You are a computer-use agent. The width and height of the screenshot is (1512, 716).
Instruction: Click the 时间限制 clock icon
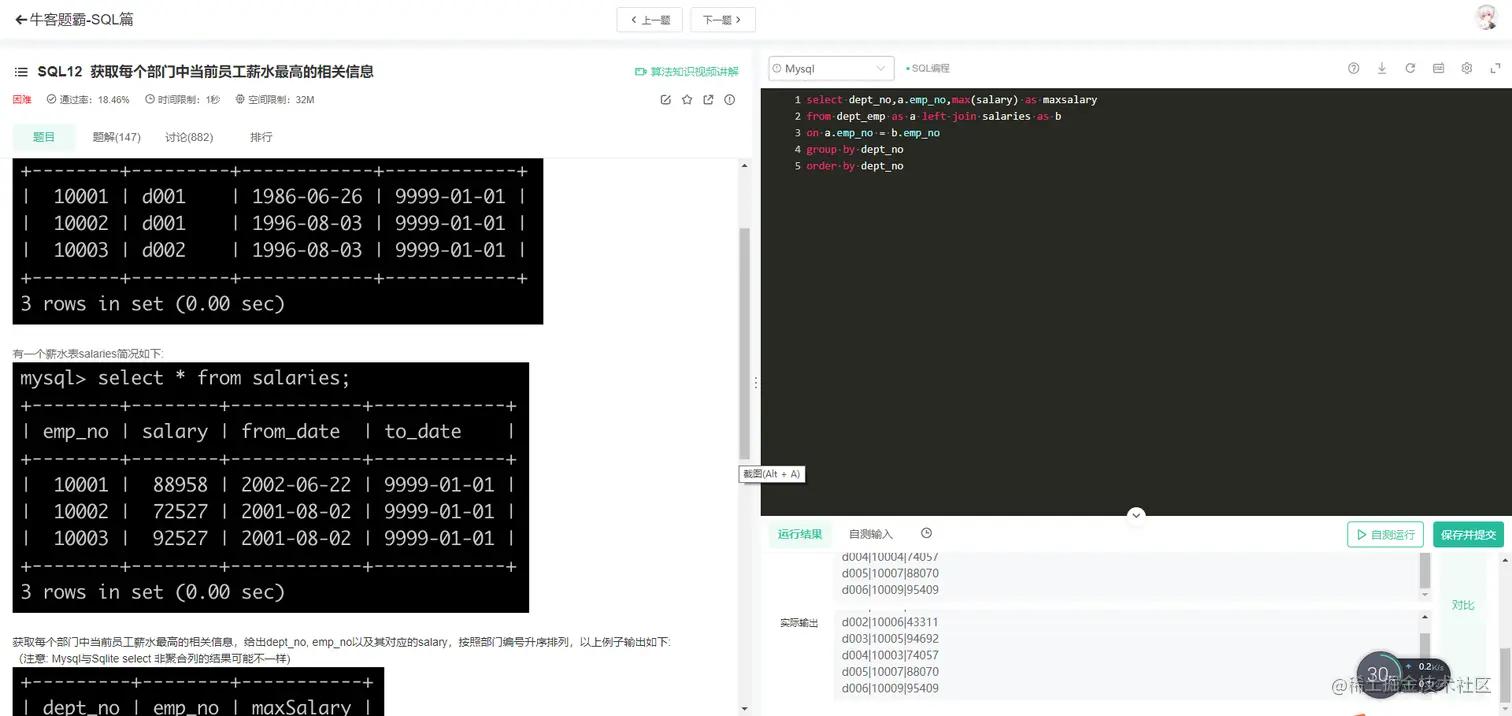point(150,100)
